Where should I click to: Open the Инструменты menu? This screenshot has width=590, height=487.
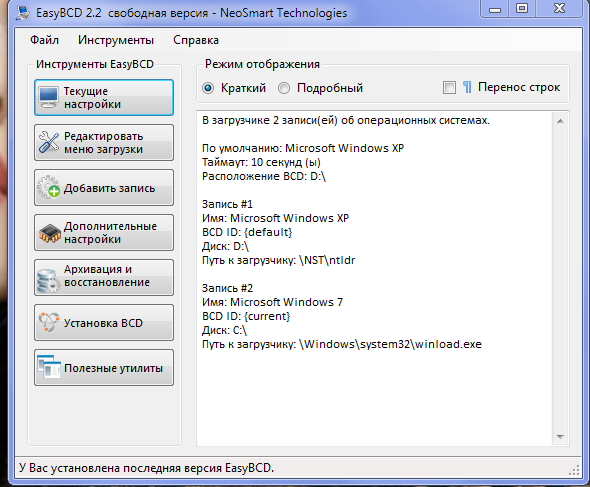click(116, 40)
